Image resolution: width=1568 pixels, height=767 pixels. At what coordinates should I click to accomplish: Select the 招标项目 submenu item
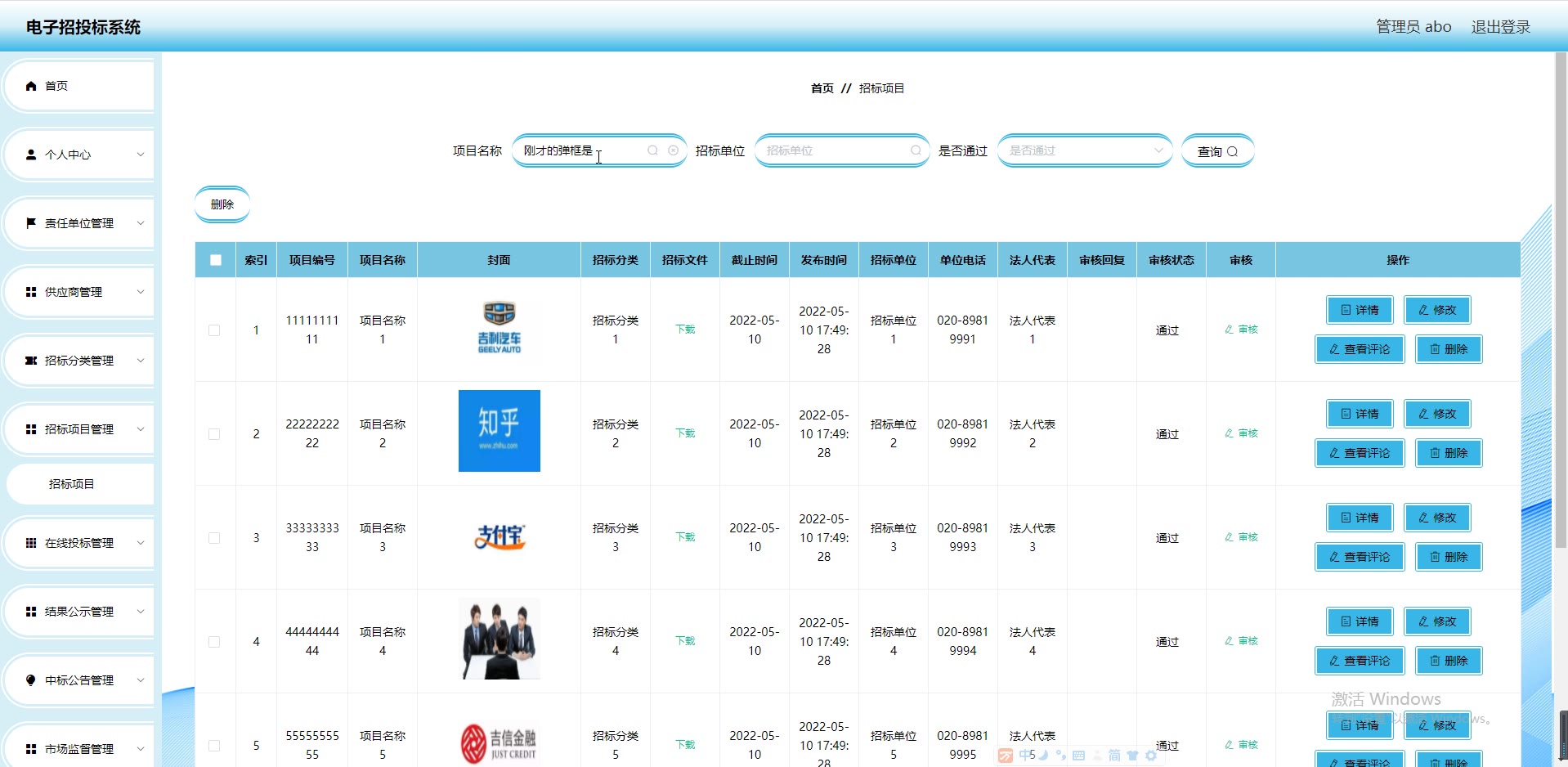tap(72, 484)
